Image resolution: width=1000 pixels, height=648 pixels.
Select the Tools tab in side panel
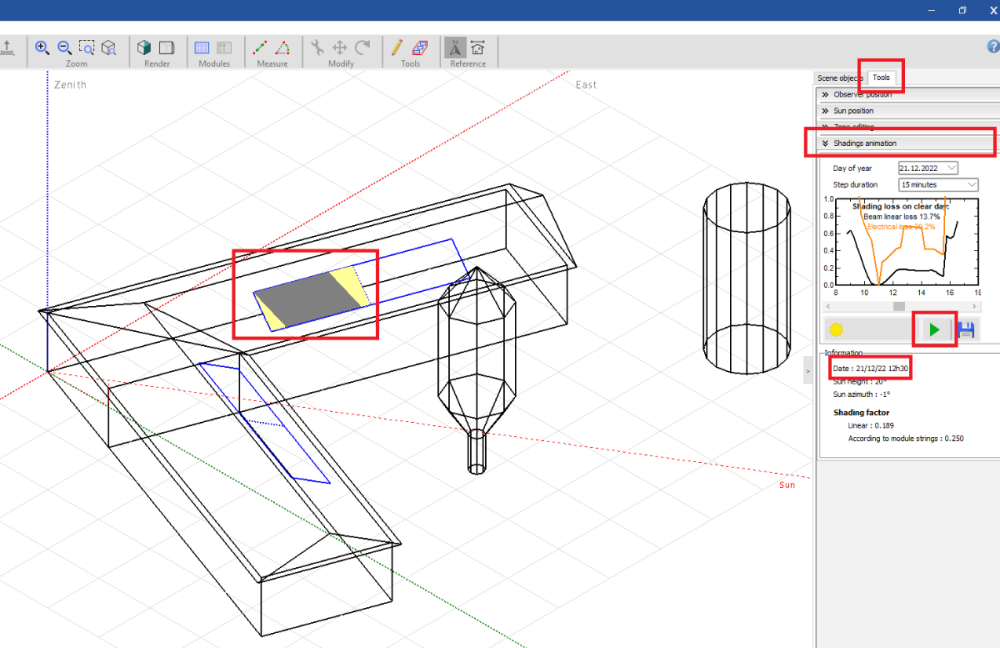coord(881,77)
